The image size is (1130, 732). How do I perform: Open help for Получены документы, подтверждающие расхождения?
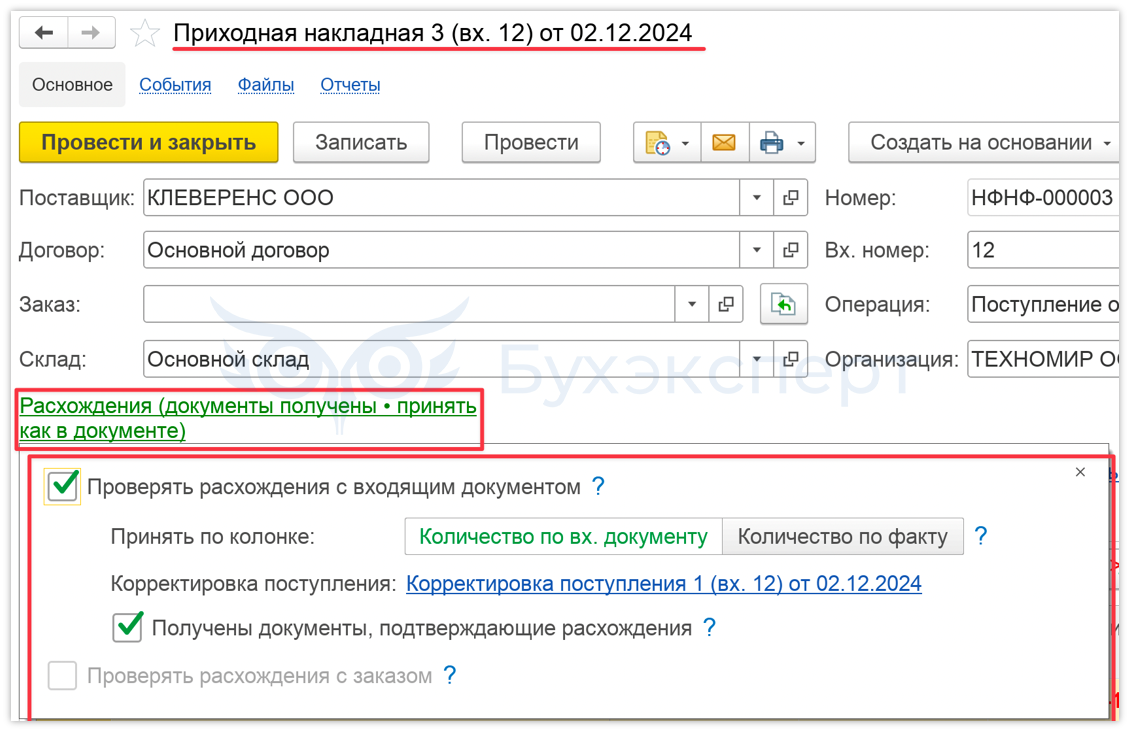(709, 628)
